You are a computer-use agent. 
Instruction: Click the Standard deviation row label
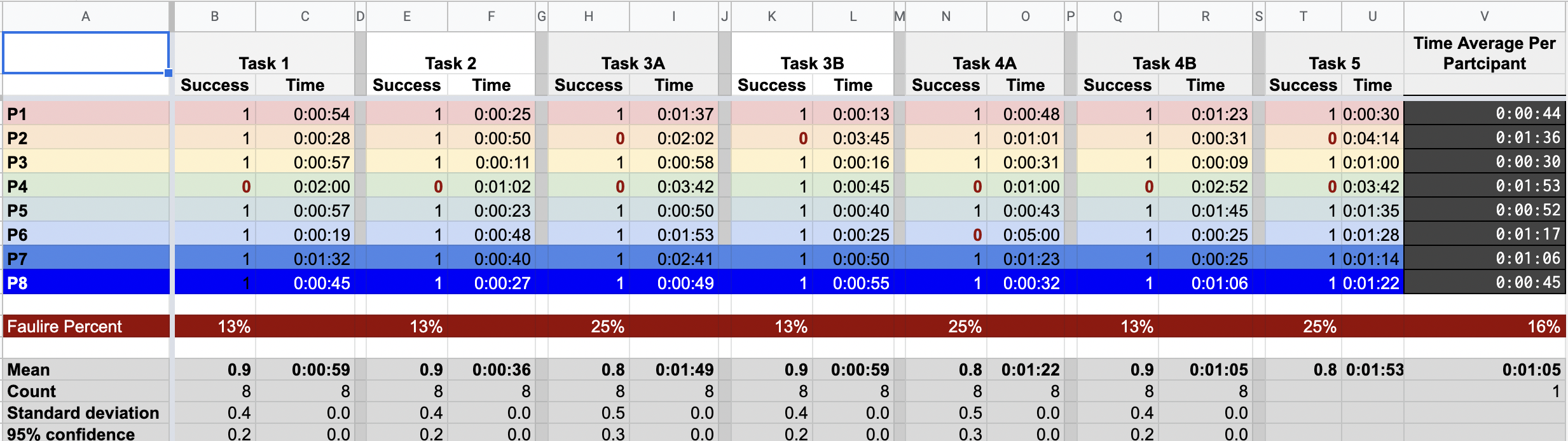coord(86,412)
